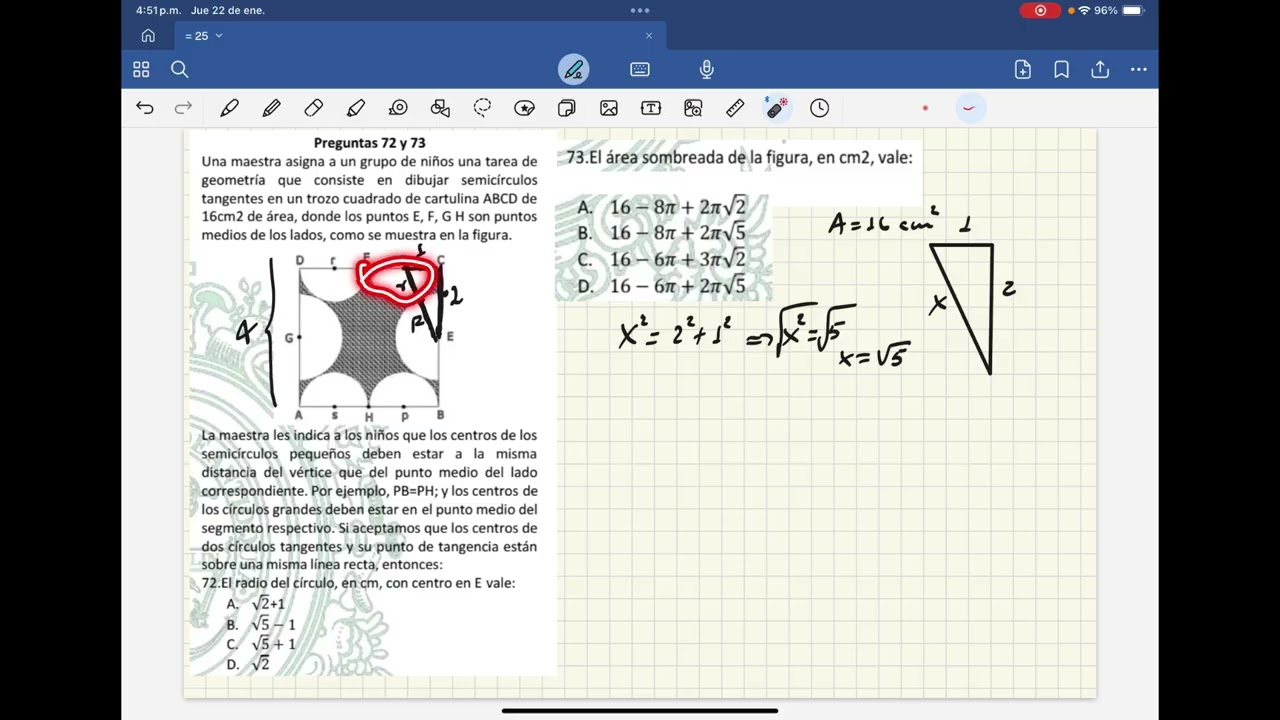Select the Highlighter tool
This screenshot has height=720, width=1280.
[x=356, y=108]
